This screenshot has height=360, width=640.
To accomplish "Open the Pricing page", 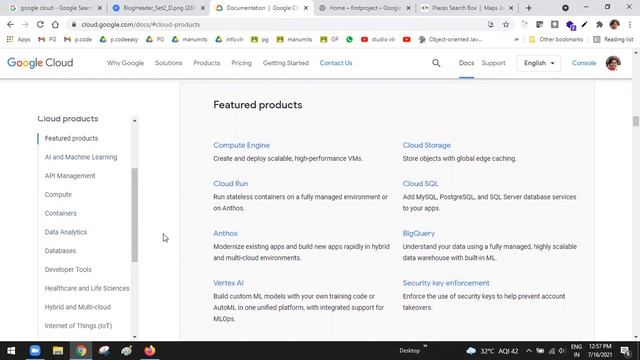I will point(242,63).
